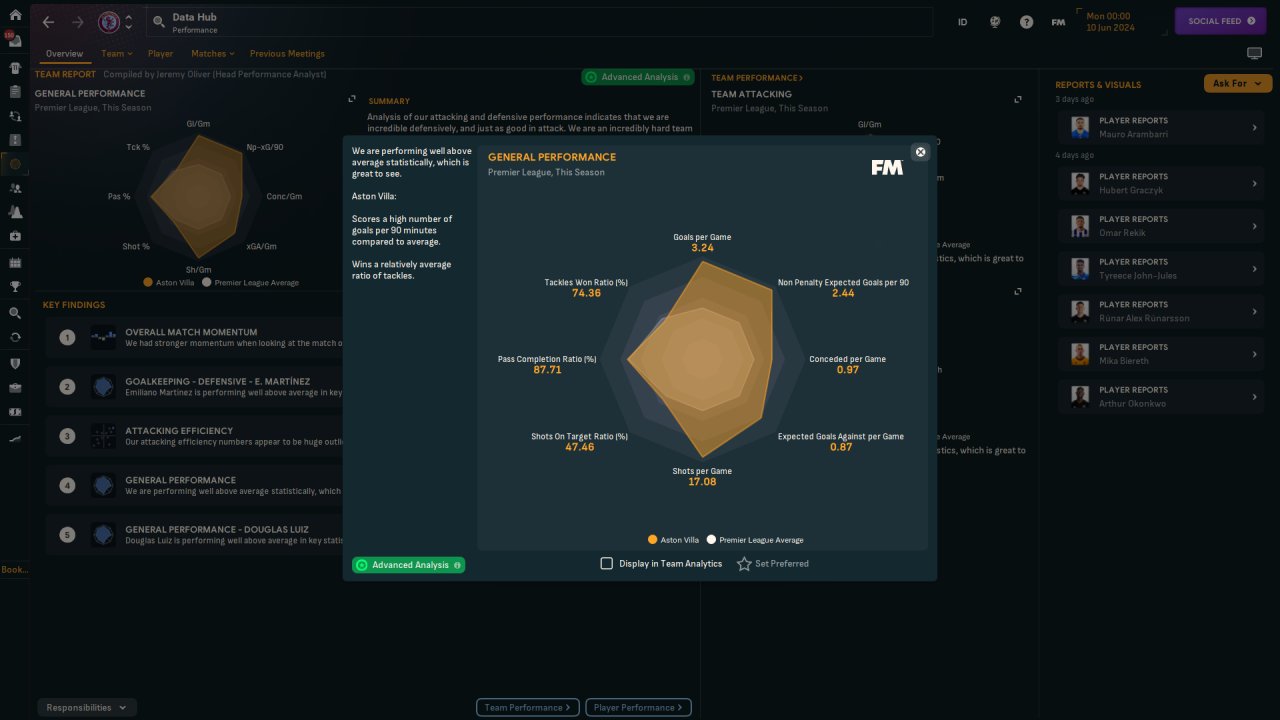Viewport: 1280px width, 720px height.
Task: Click the Team Performance button at bottom
Action: point(527,707)
